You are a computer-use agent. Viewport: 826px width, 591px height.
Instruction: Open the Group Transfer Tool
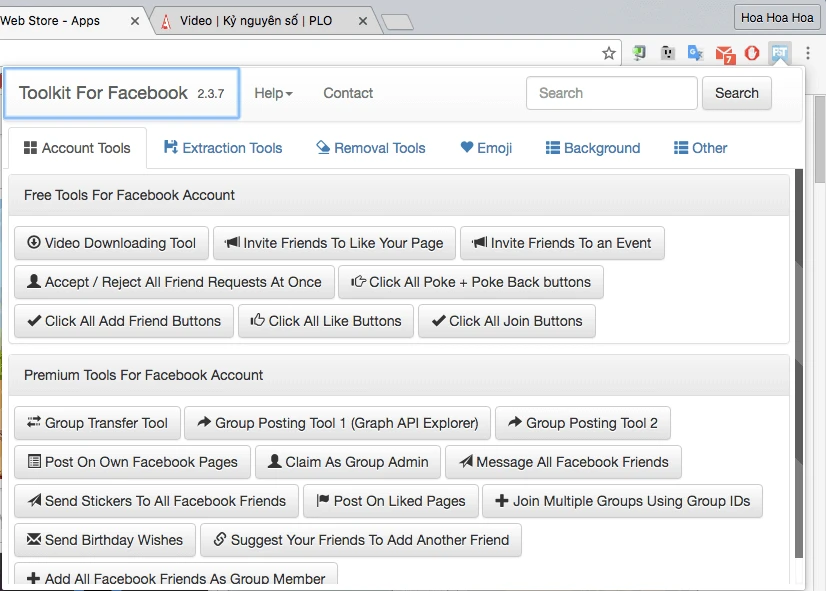(x=97, y=423)
